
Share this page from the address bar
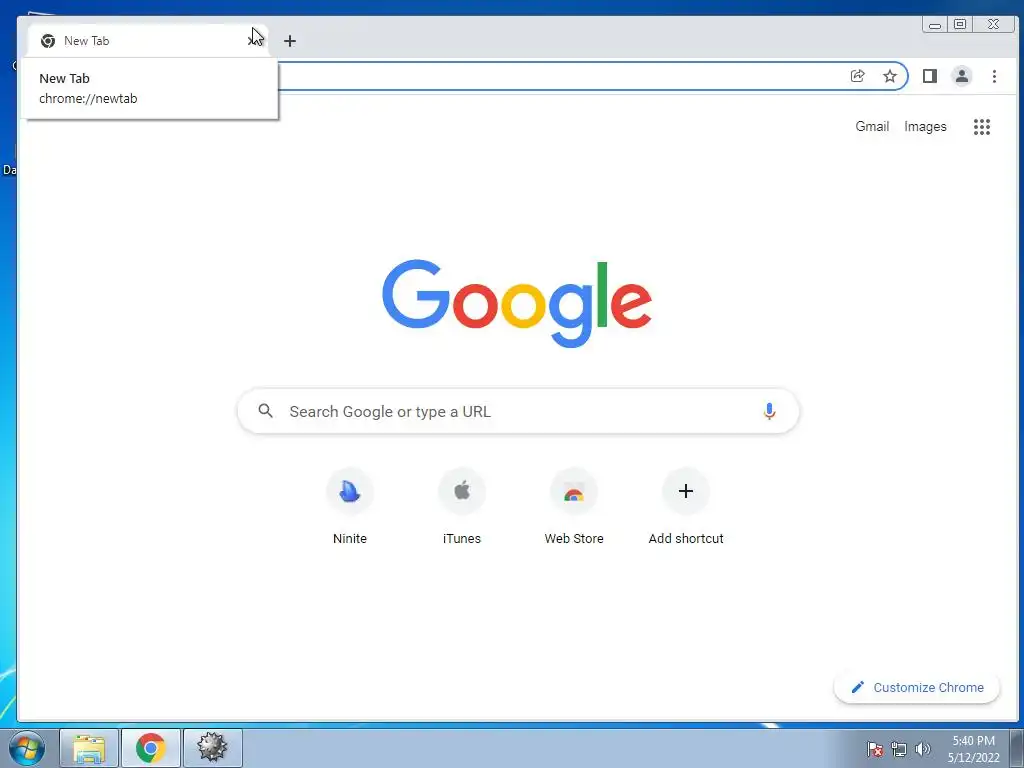tap(857, 76)
